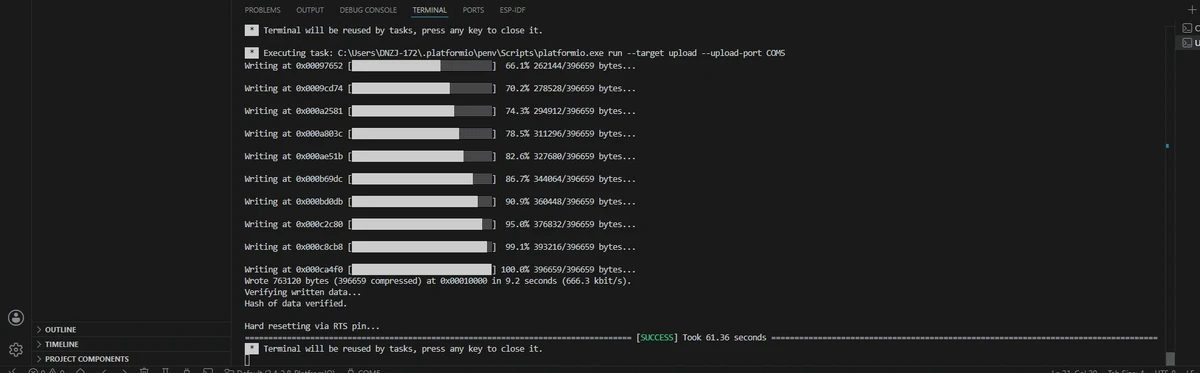This screenshot has width=1200, height=373.
Task: Click the 86.7% 344064/396659 bytes text
Action: pos(570,179)
